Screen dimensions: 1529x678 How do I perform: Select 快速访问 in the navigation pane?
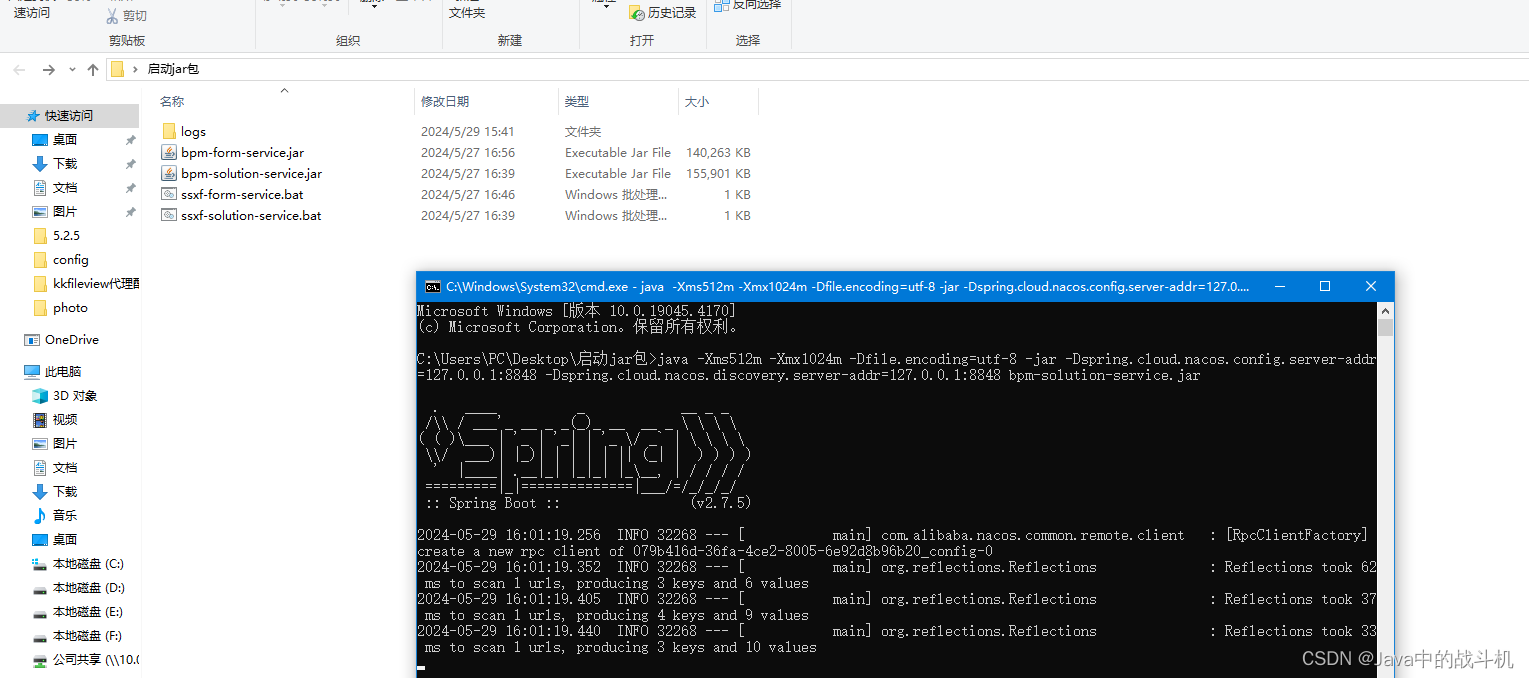click(x=69, y=116)
